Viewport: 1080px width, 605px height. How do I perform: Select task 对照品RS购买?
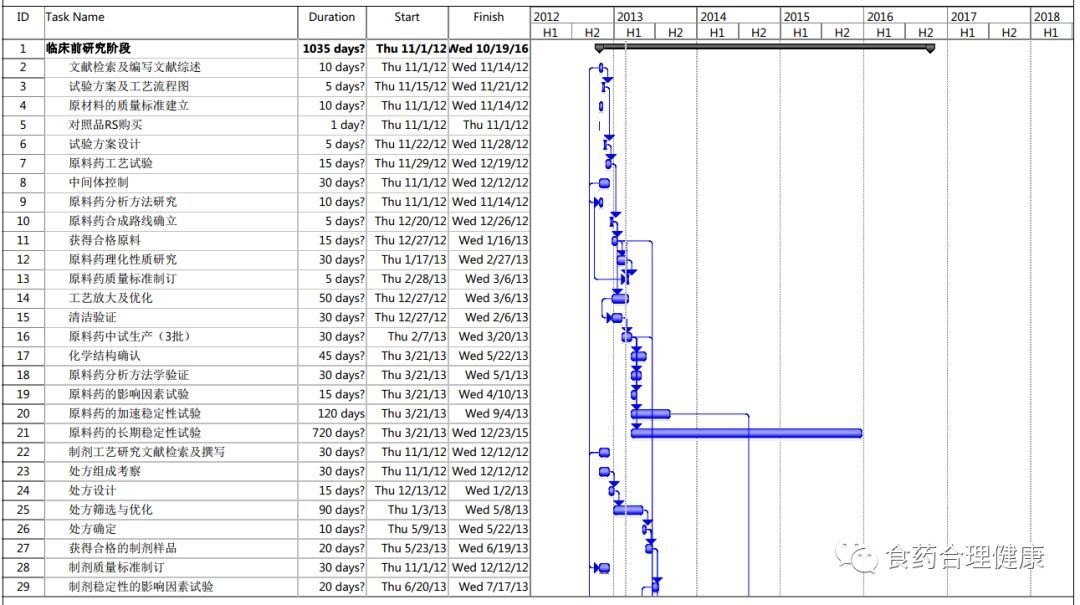point(105,125)
